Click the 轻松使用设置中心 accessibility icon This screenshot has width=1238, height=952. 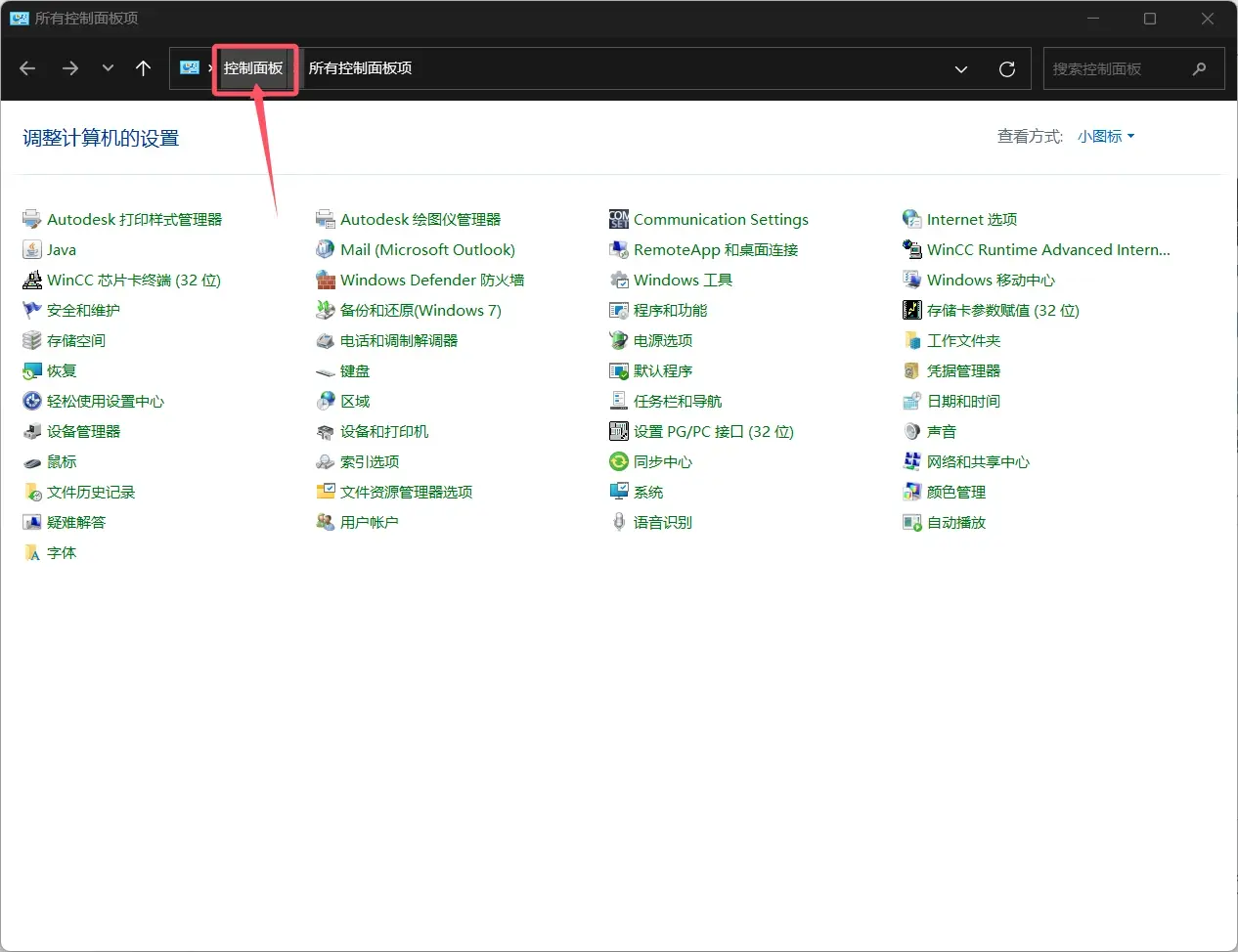(x=31, y=401)
